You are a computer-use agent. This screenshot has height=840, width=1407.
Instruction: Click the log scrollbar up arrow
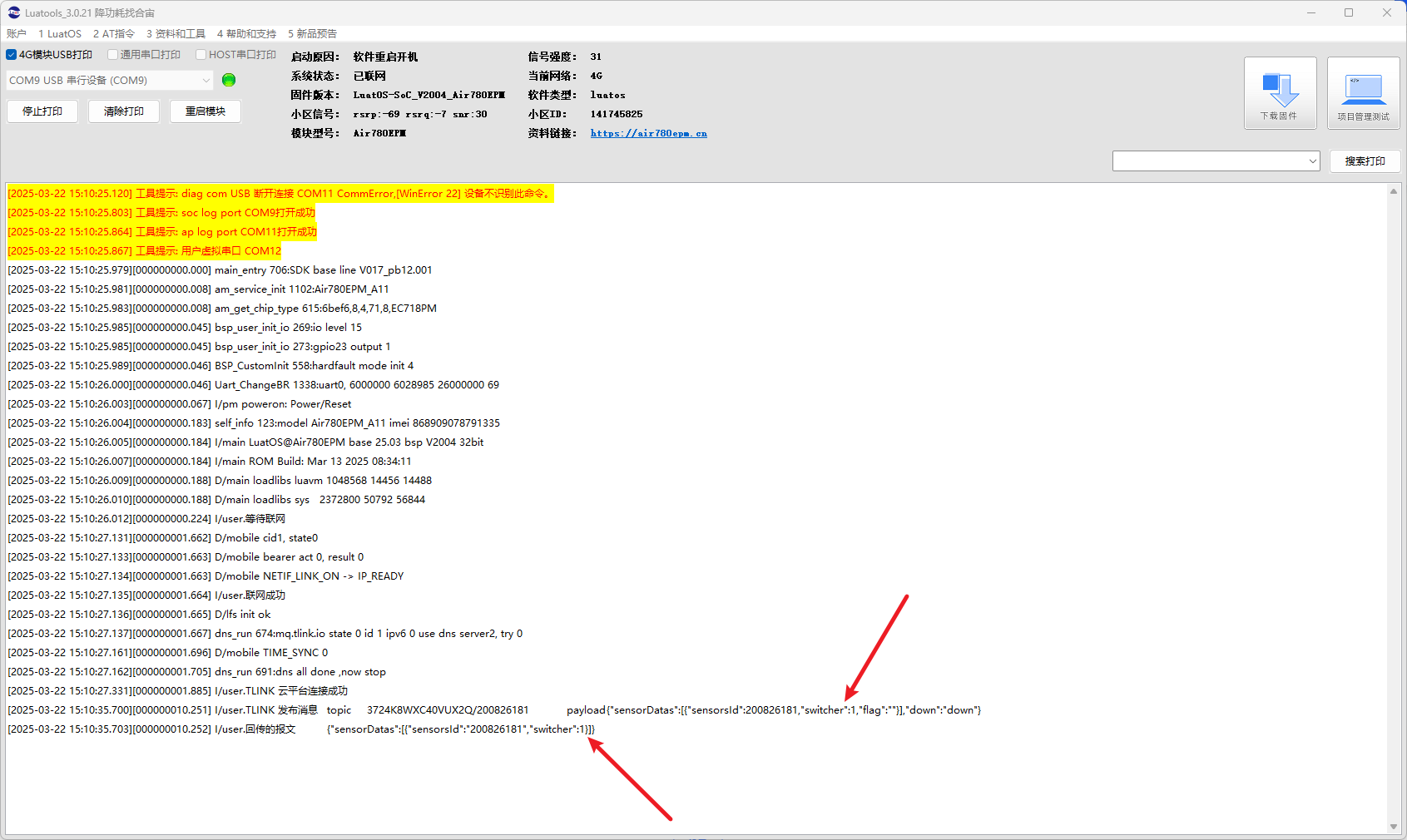click(1394, 191)
